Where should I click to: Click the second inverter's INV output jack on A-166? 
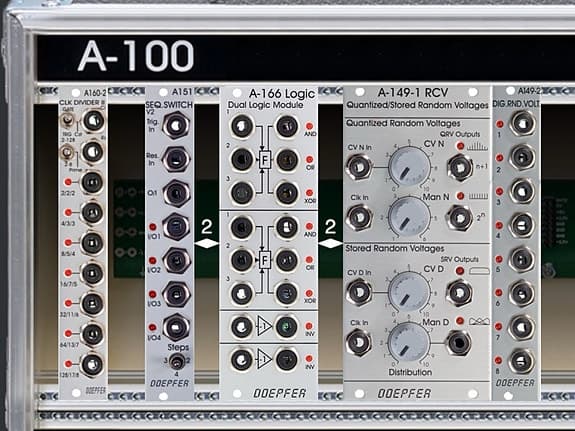coord(287,359)
